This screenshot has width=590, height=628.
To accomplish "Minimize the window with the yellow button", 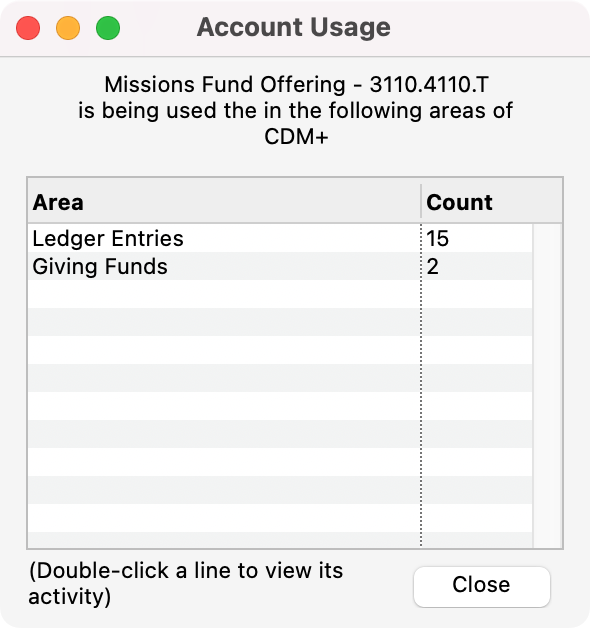I will [68, 28].
